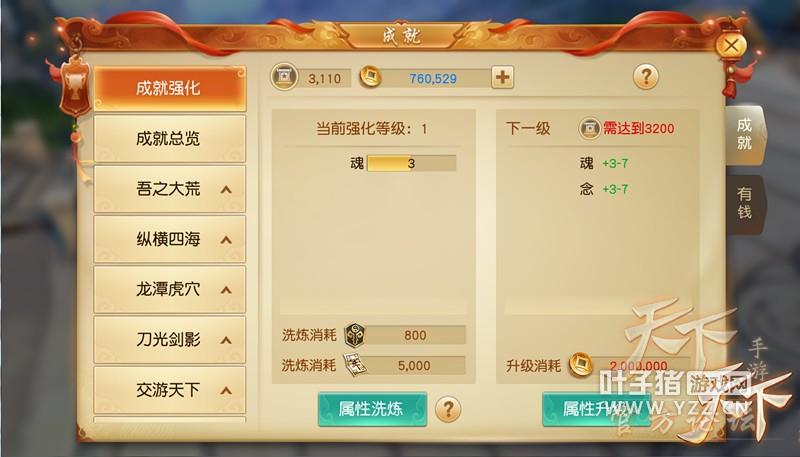
Task: Switch to the 有钱 side tab
Action: pyautogui.click(x=745, y=203)
